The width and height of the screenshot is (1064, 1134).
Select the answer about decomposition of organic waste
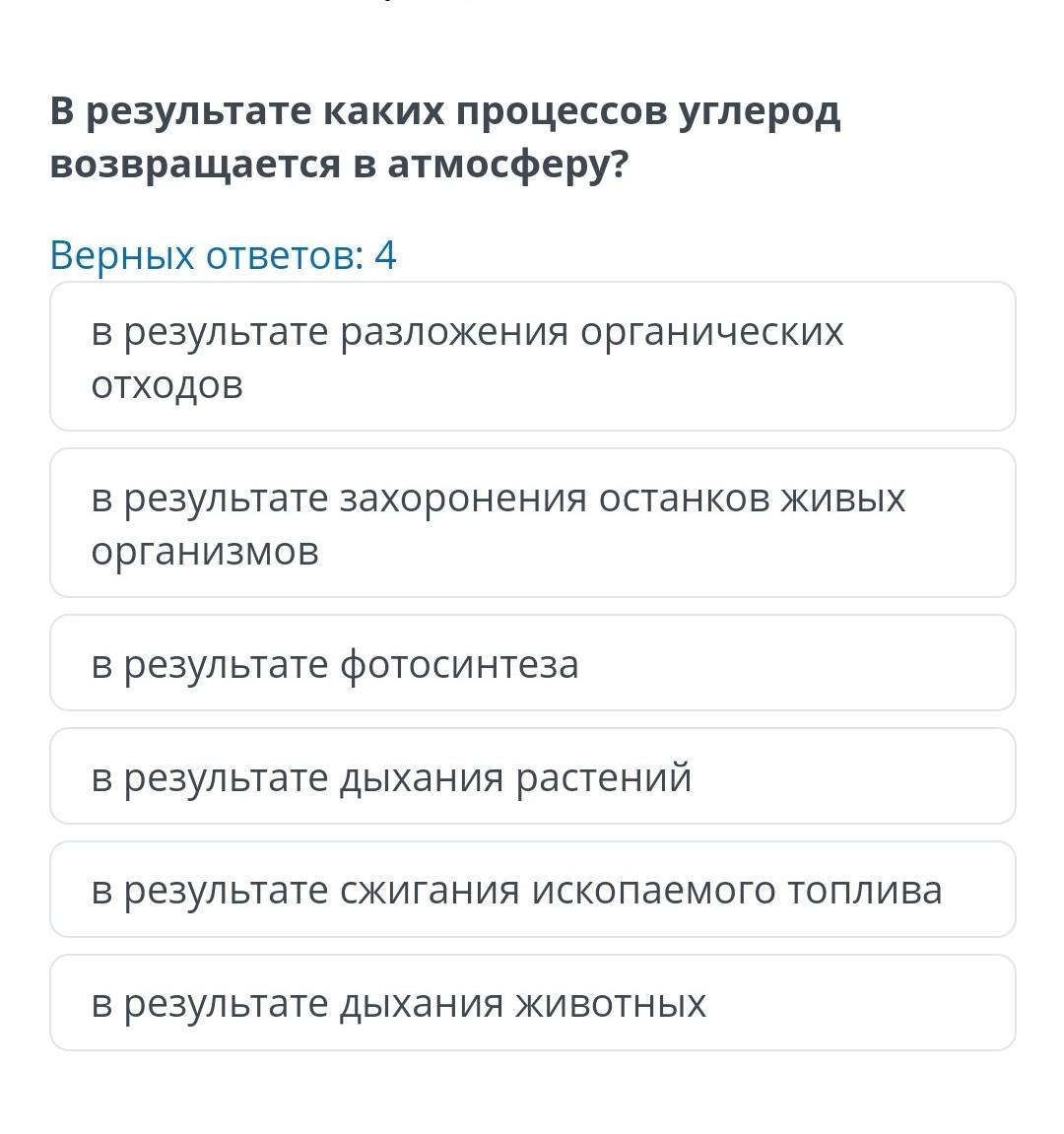(x=532, y=357)
